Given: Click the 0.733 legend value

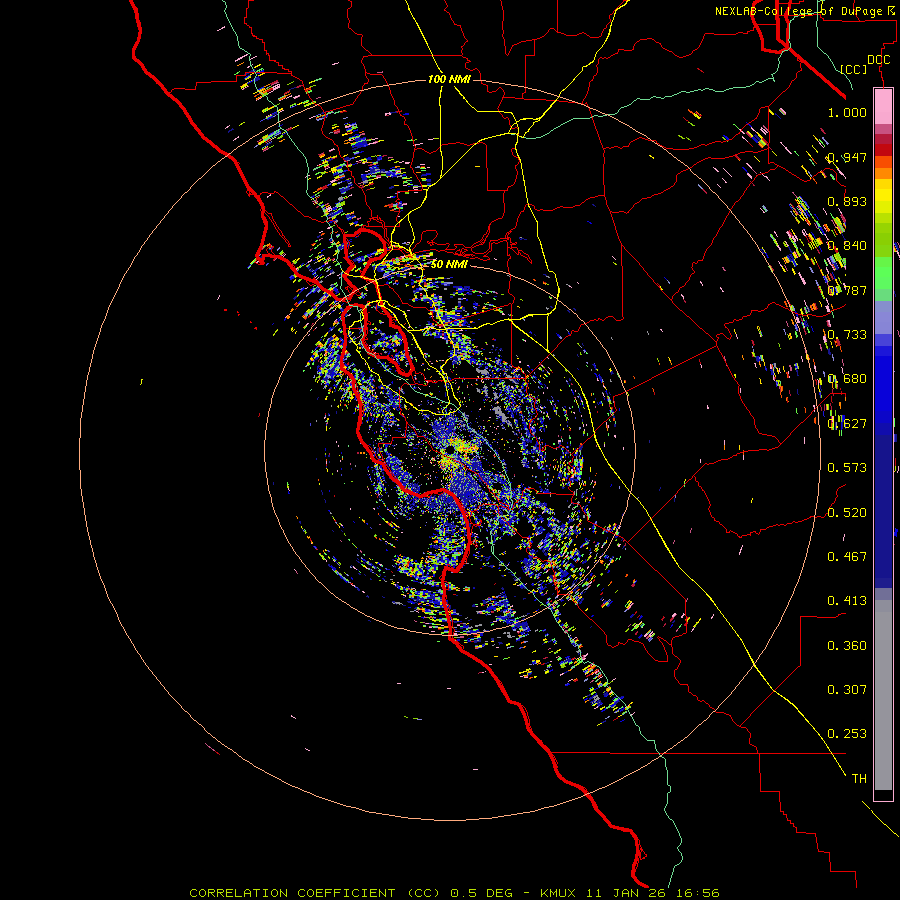Looking at the screenshot, I should point(847,335).
